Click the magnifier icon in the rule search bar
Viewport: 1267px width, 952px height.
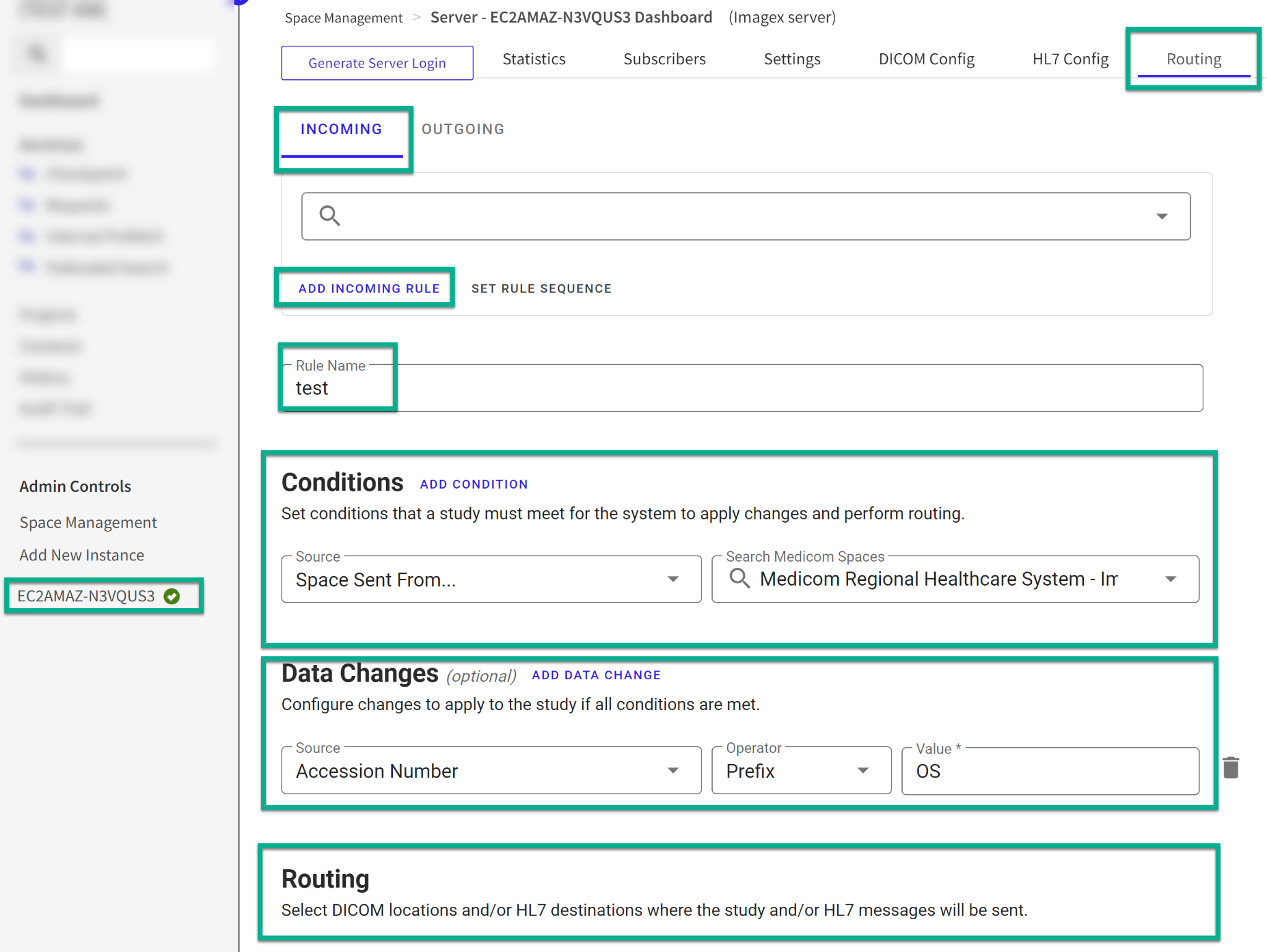pyautogui.click(x=329, y=215)
